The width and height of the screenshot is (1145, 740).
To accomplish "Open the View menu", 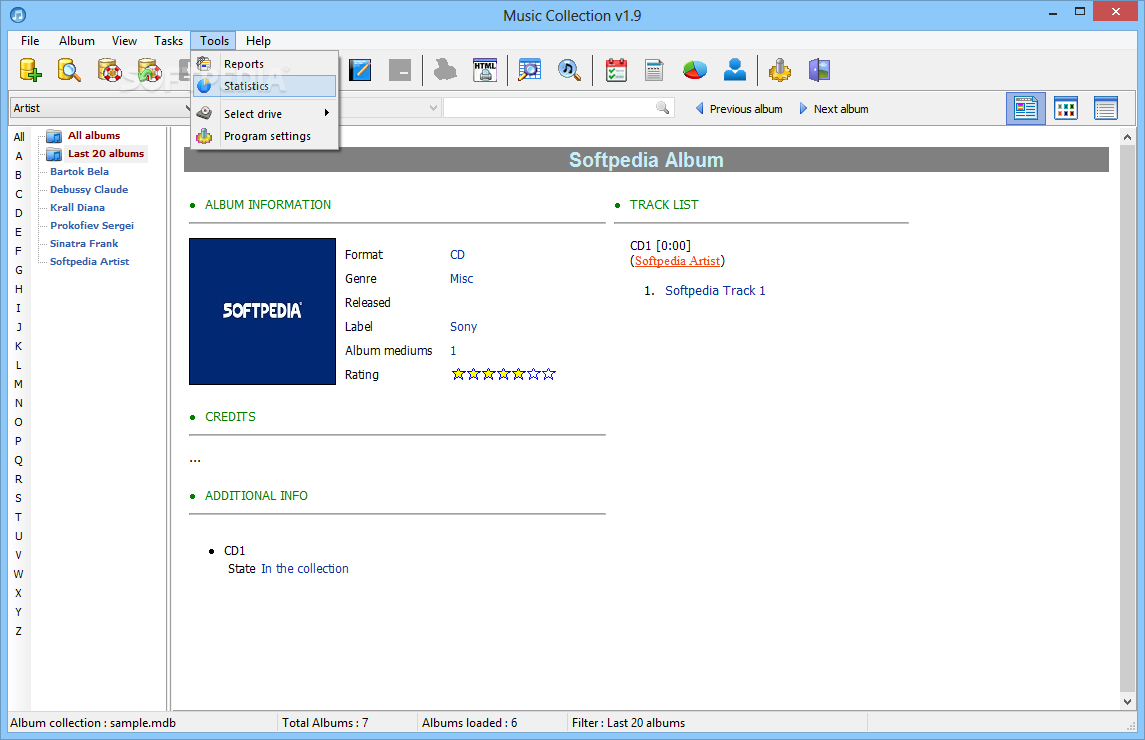I will pyautogui.click(x=124, y=41).
